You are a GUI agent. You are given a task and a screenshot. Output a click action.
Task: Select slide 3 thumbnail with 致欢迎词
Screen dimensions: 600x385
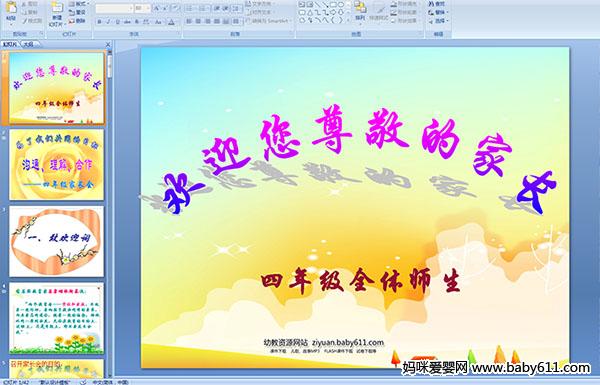click(x=57, y=241)
